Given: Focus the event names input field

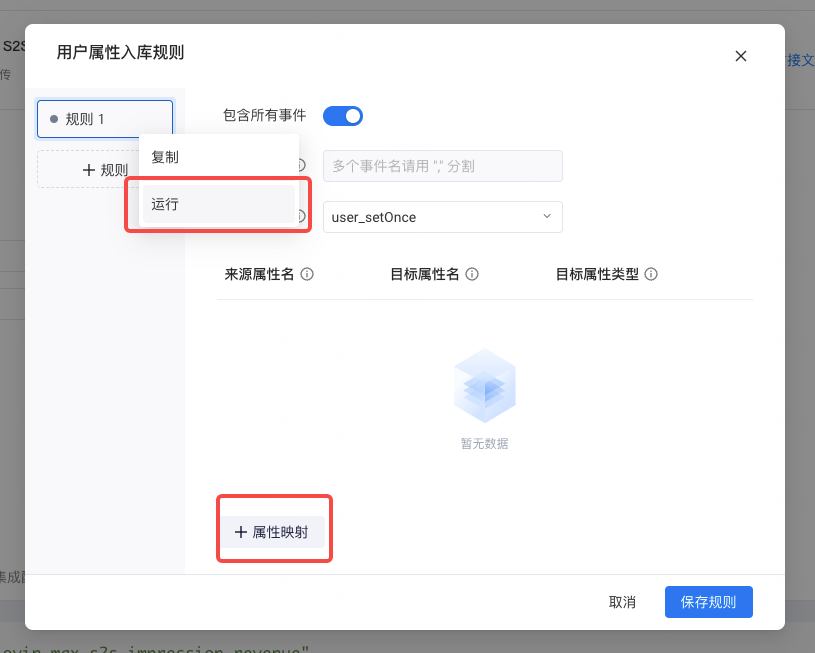Looking at the screenshot, I should (442, 166).
